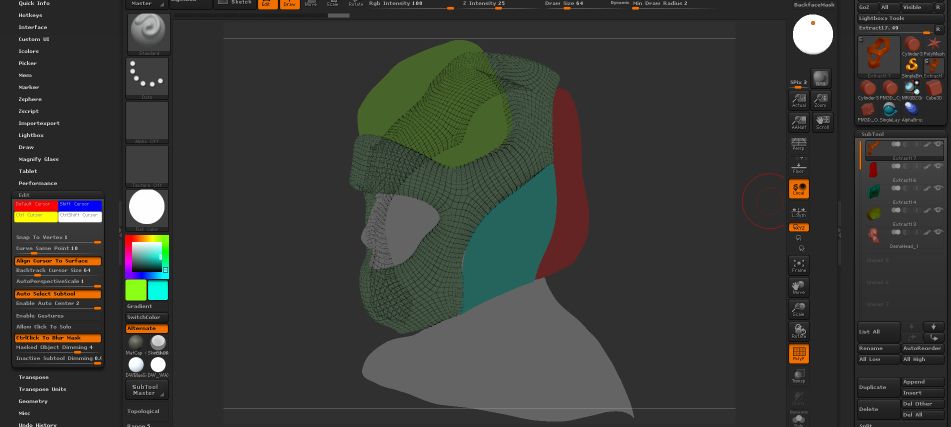Open the Lightbox preferences menu item
The height and width of the screenshot is (427, 951).
[x=31, y=135]
